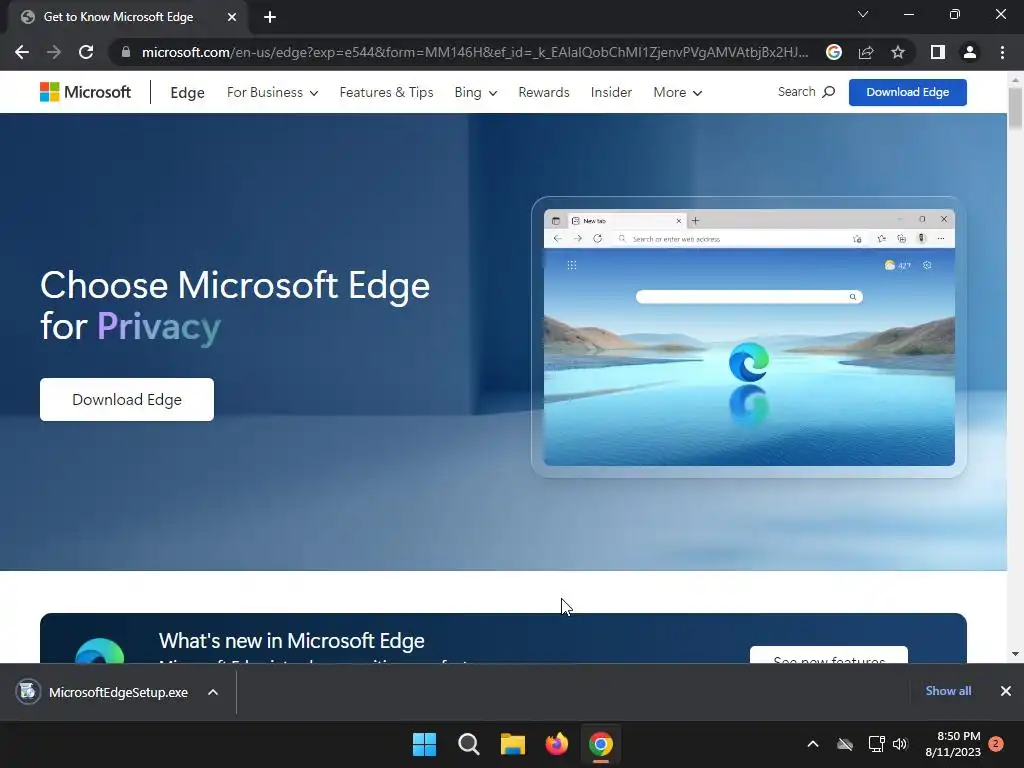Open the Insider link
Screen dimensions: 1024x768
pos(611,92)
